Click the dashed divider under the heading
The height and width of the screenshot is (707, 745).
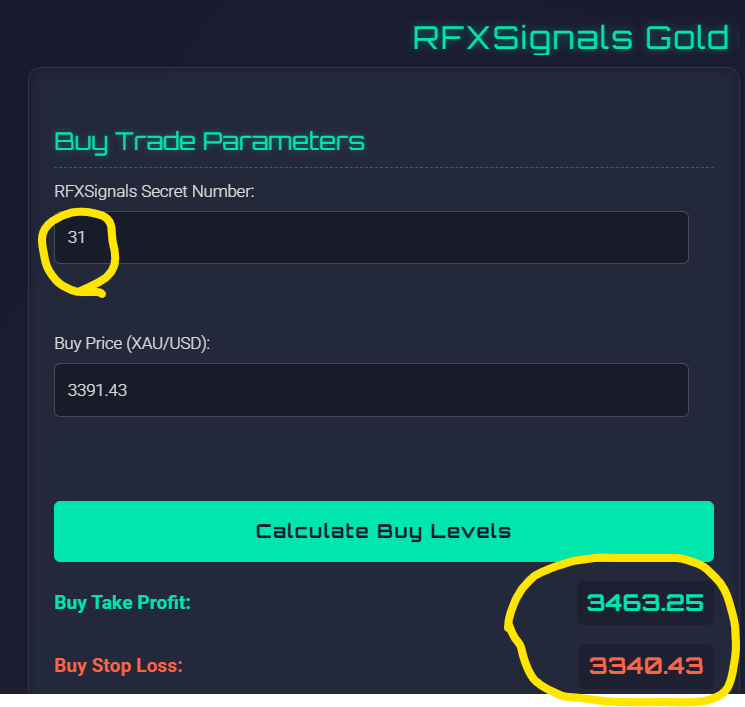coord(383,167)
